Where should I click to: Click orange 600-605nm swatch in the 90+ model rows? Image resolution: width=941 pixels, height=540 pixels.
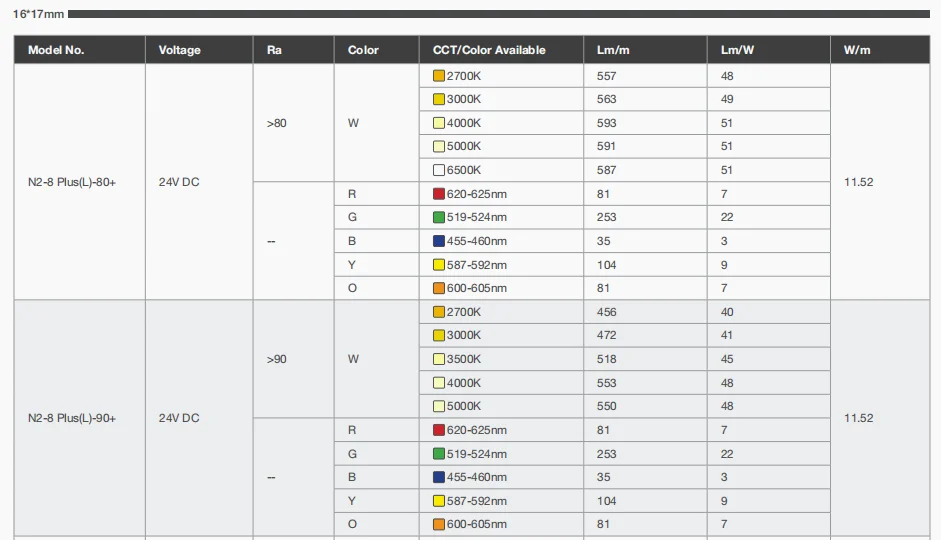[x=439, y=524]
